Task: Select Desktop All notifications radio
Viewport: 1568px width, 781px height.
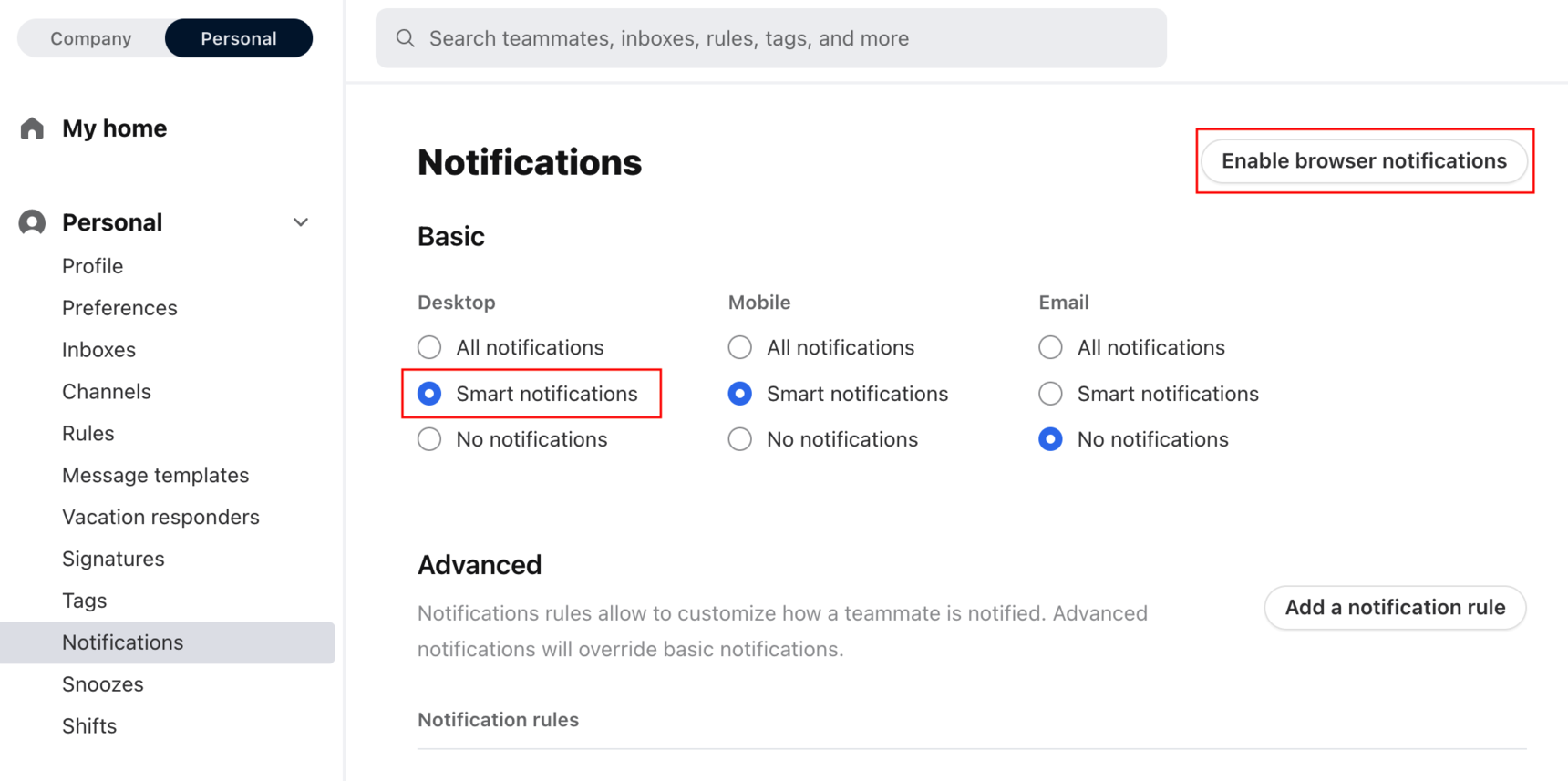Action: 429,347
